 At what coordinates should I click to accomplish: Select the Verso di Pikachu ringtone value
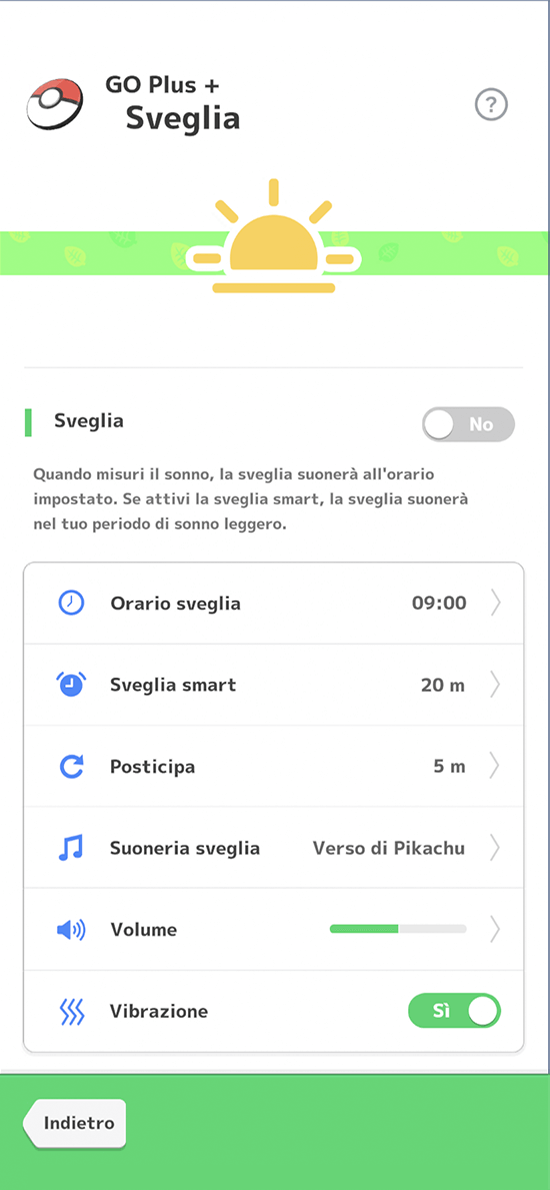point(388,848)
